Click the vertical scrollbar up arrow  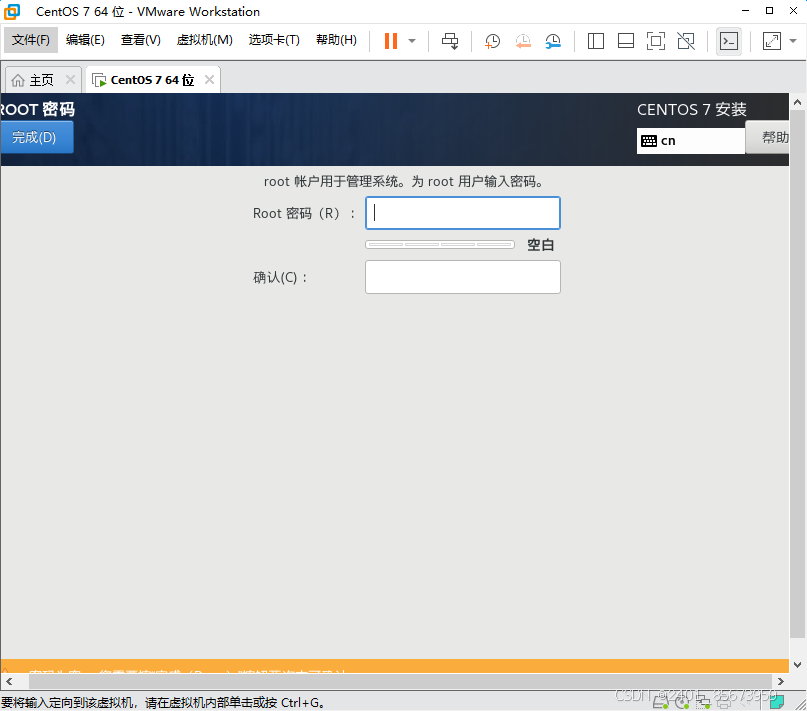797,102
